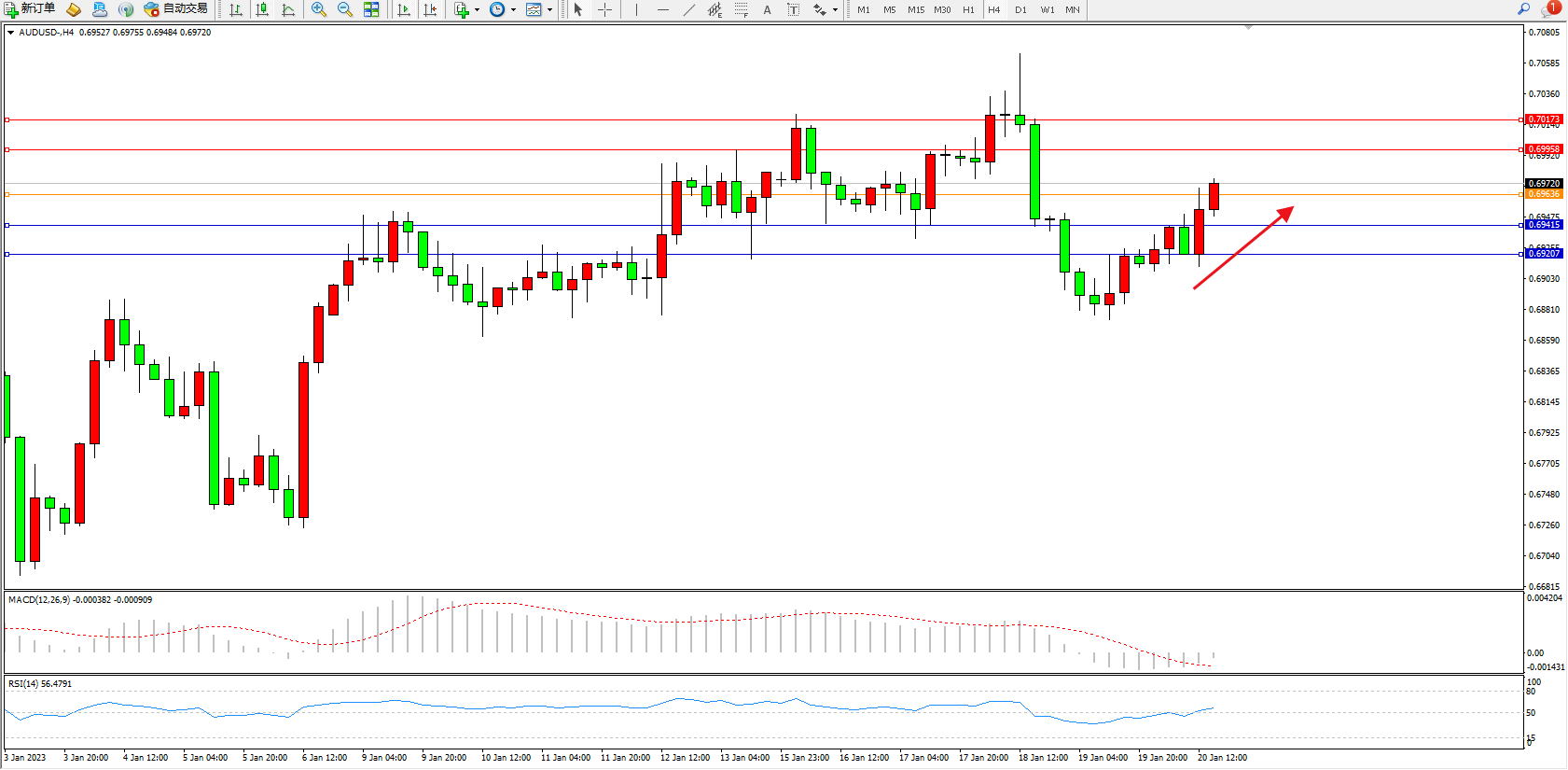Click the New Order (新订单) button

click(30, 9)
